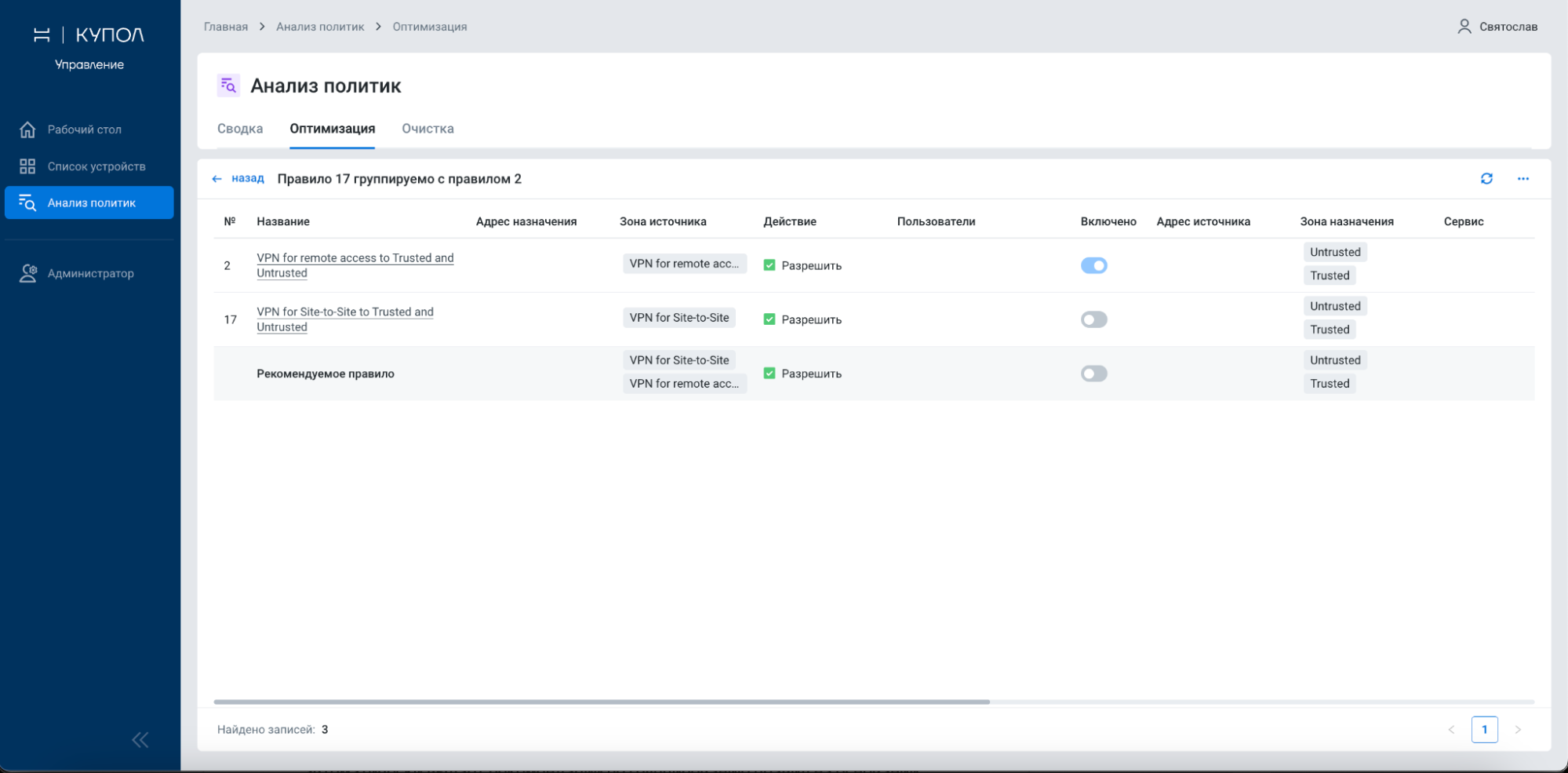Switch to the Сводка tab
The image size is (1568, 773).
click(x=240, y=129)
